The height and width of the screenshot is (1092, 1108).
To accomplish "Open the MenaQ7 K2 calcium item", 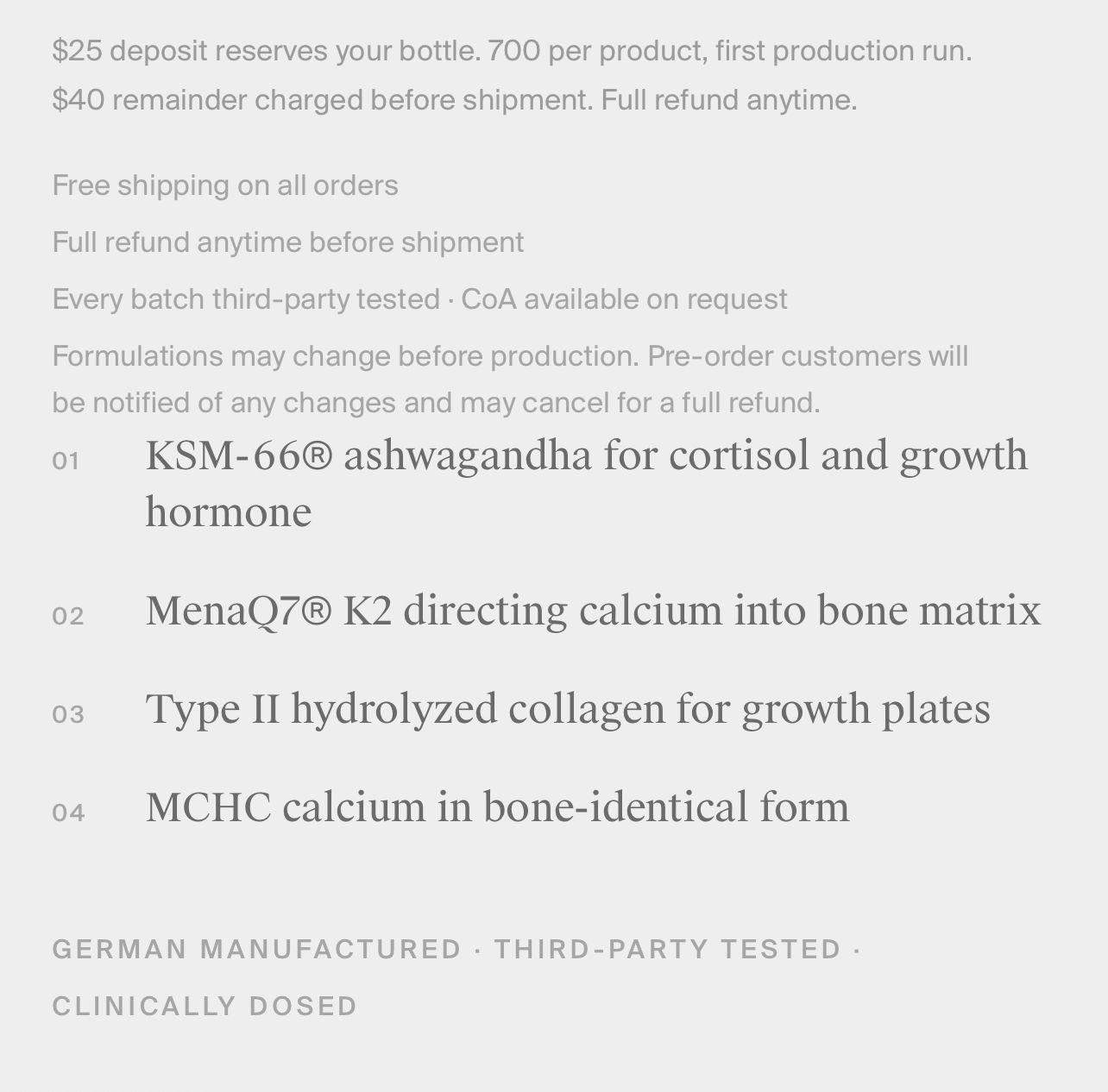I will coord(593,611).
